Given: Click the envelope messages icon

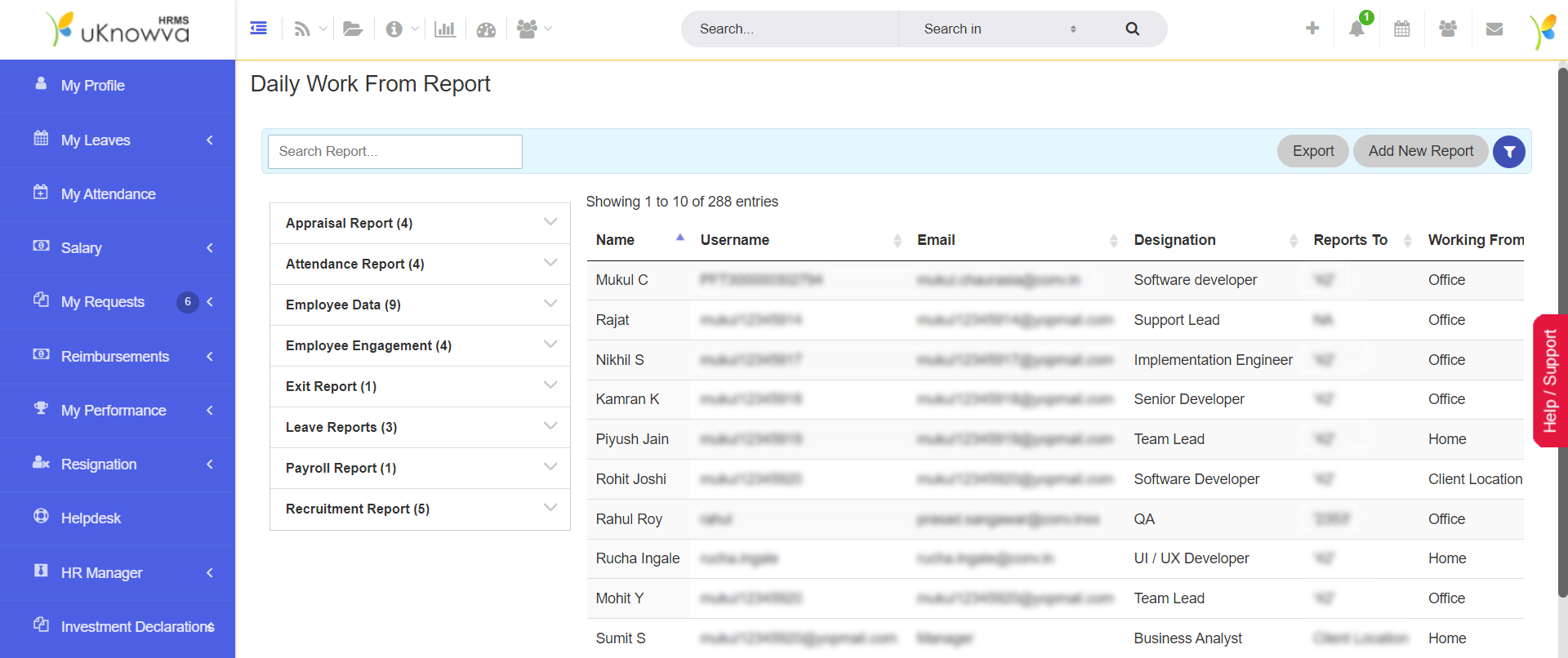Looking at the screenshot, I should 1494,29.
